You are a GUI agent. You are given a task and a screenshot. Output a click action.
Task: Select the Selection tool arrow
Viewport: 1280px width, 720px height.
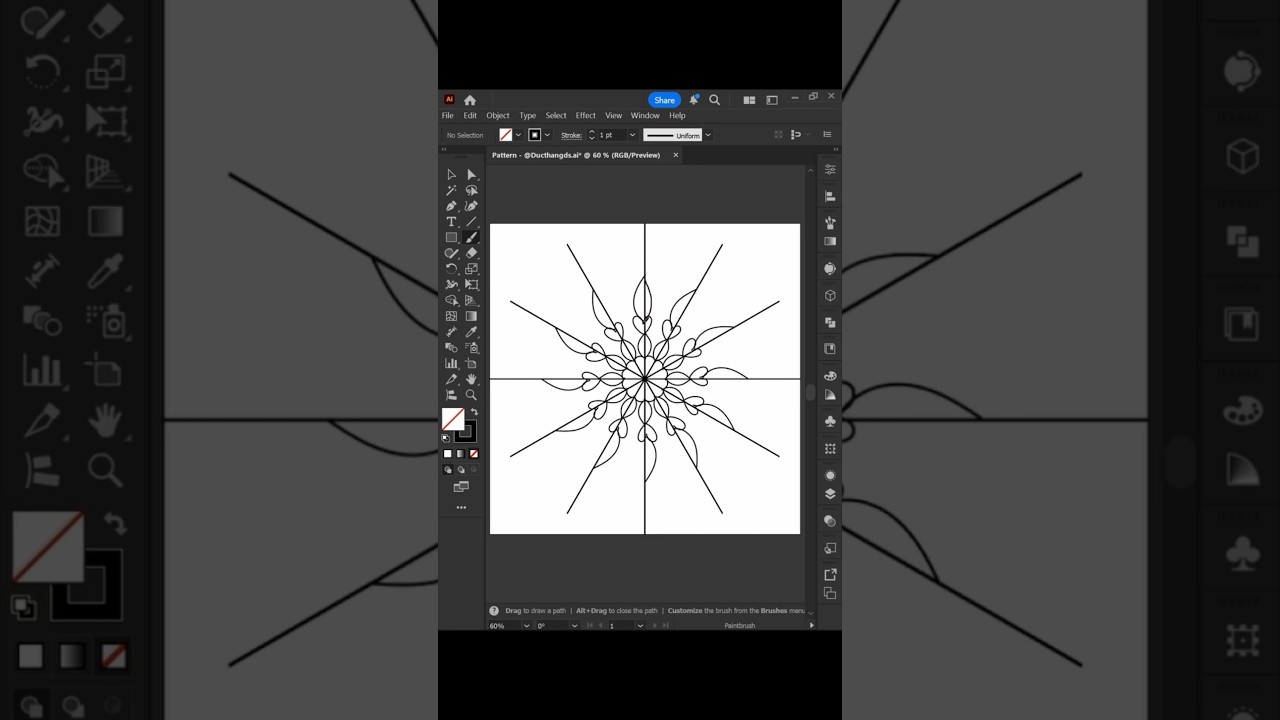tap(451, 174)
